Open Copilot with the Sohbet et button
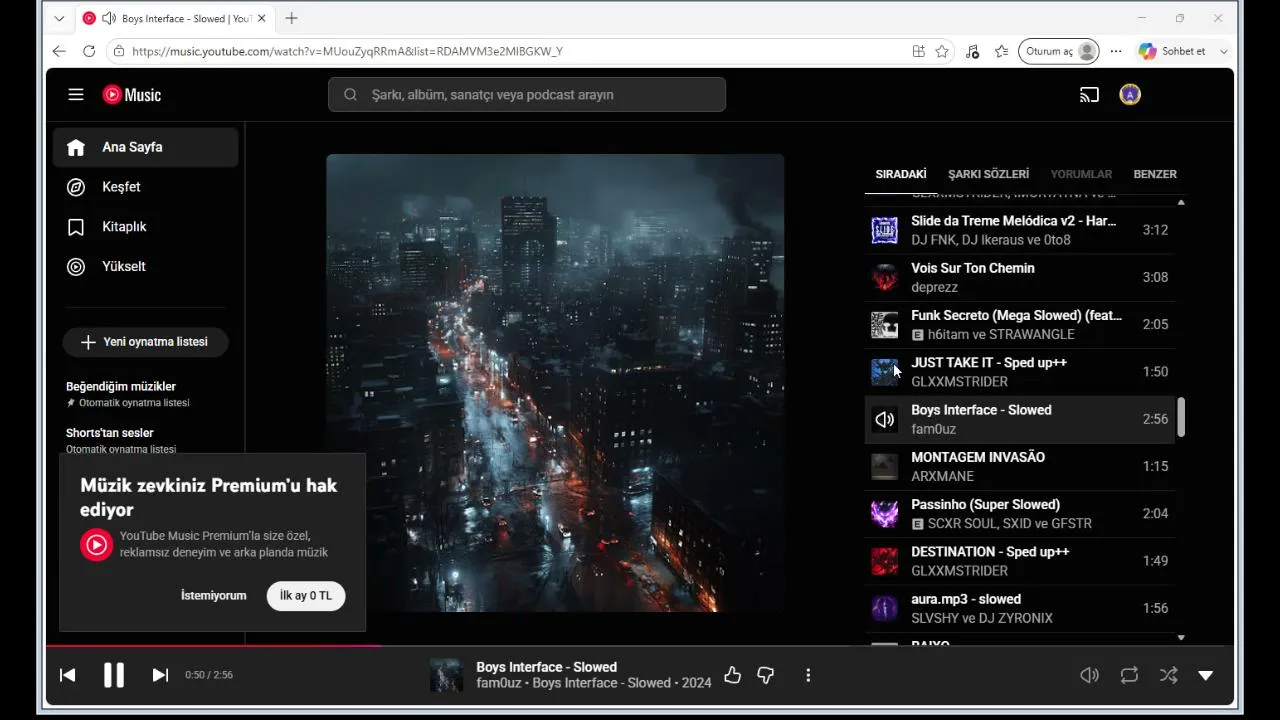Viewport: 1280px width, 720px height. click(1172, 51)
